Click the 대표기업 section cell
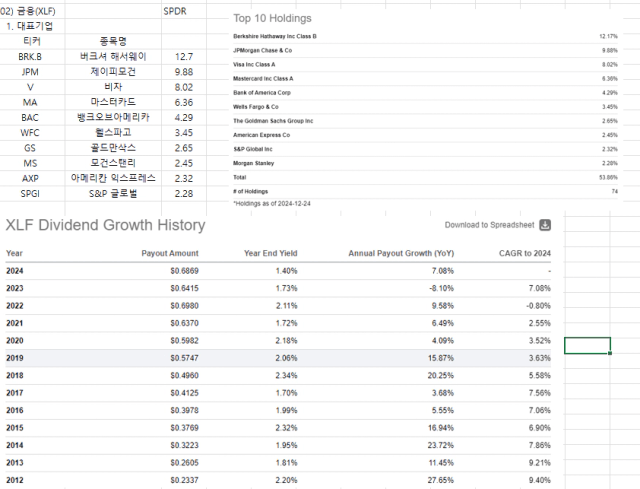Image resolution: width=640 pixels, height=489 pixels. [32, 27]
